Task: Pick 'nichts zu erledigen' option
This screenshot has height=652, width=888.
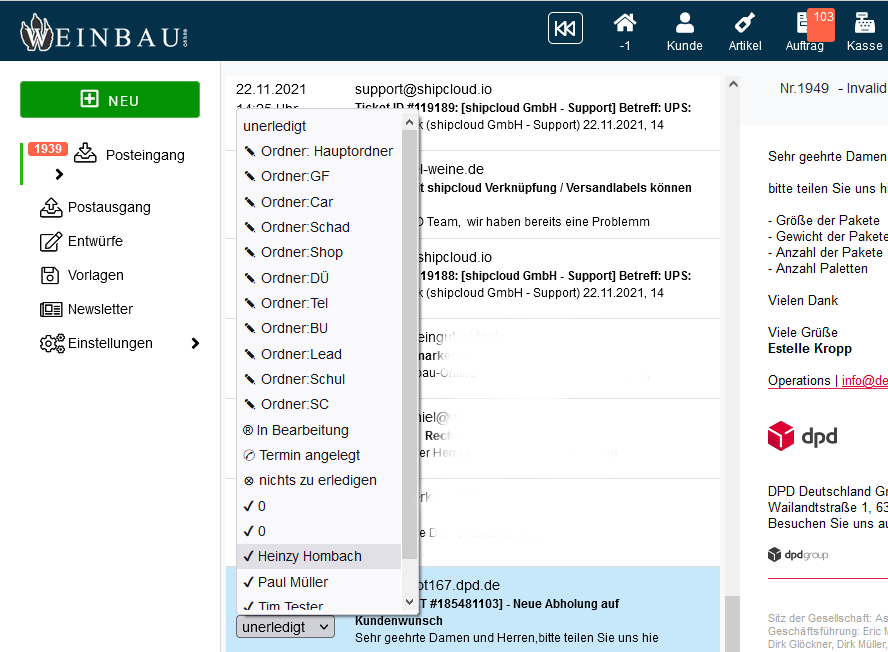Action: (317, 480)
